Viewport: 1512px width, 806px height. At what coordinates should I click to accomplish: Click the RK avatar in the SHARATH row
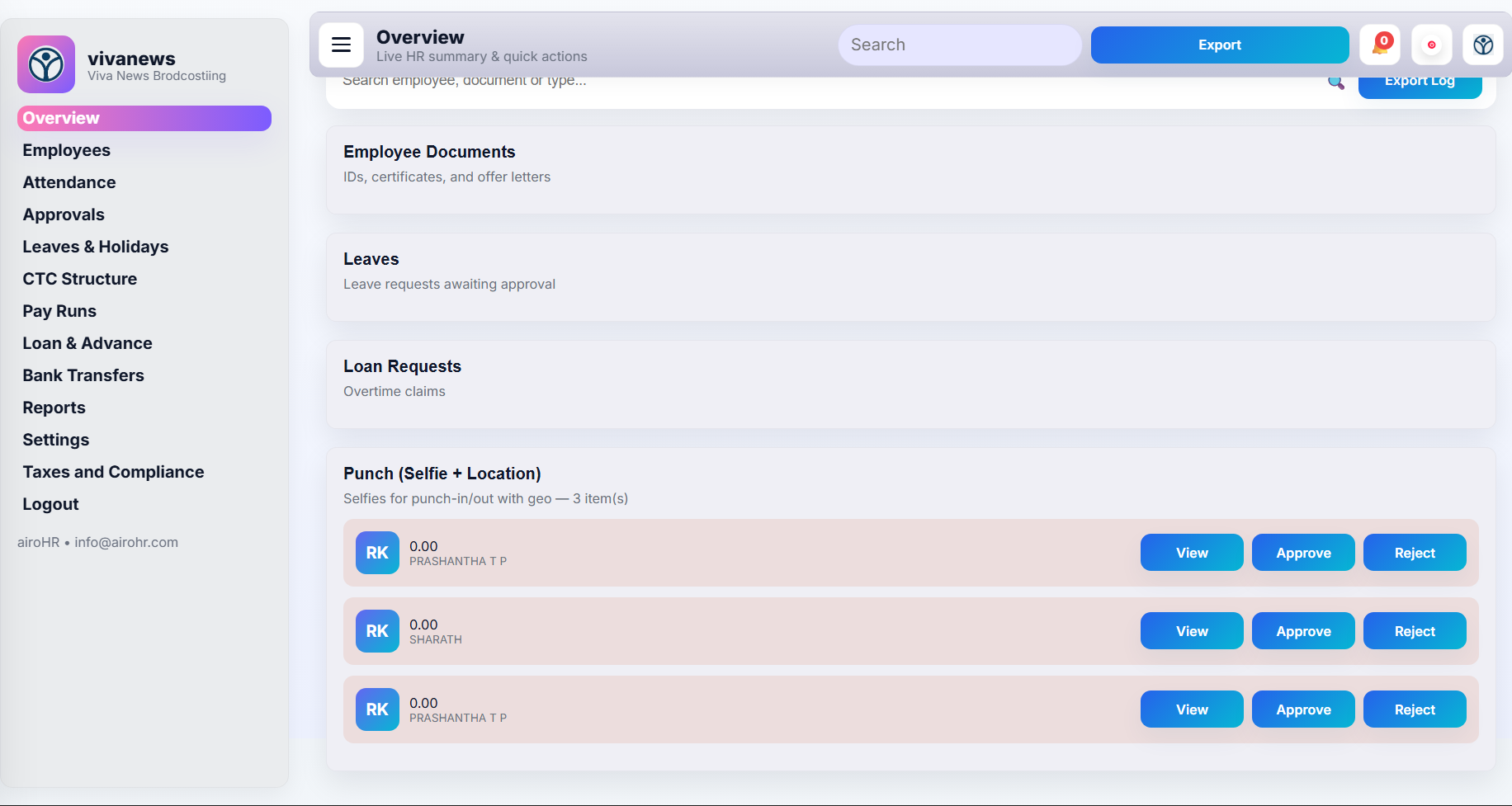[x=377, y=631]
